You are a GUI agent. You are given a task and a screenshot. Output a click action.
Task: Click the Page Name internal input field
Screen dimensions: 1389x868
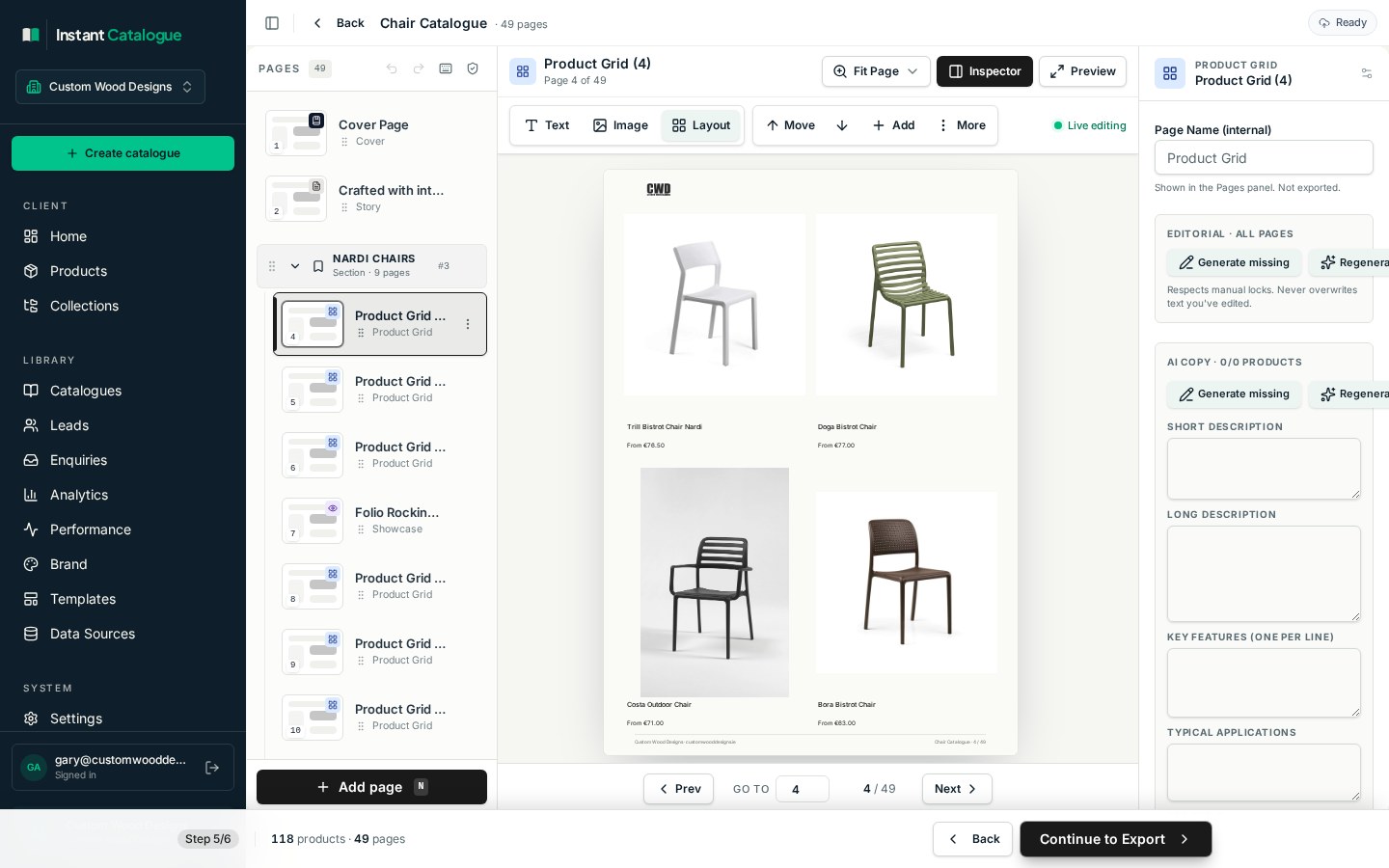1264,158
